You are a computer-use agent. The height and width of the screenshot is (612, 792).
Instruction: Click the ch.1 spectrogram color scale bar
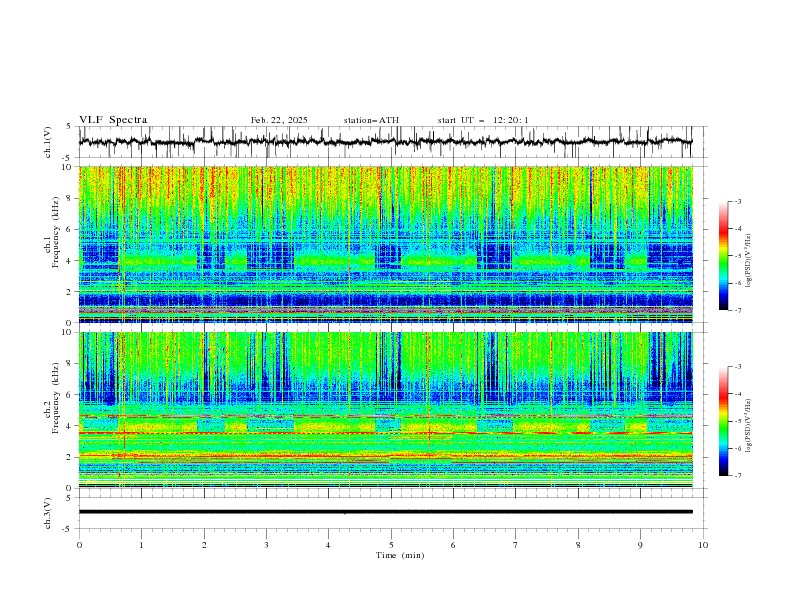tap(723, 255)
